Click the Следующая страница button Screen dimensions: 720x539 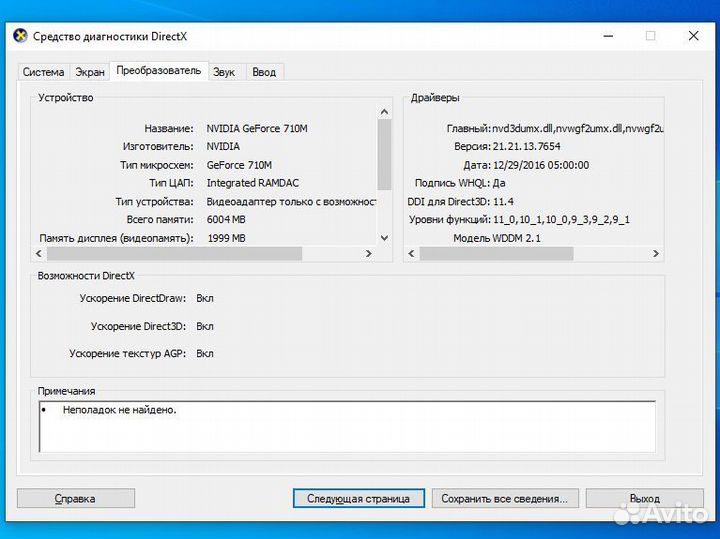point(359,499)
